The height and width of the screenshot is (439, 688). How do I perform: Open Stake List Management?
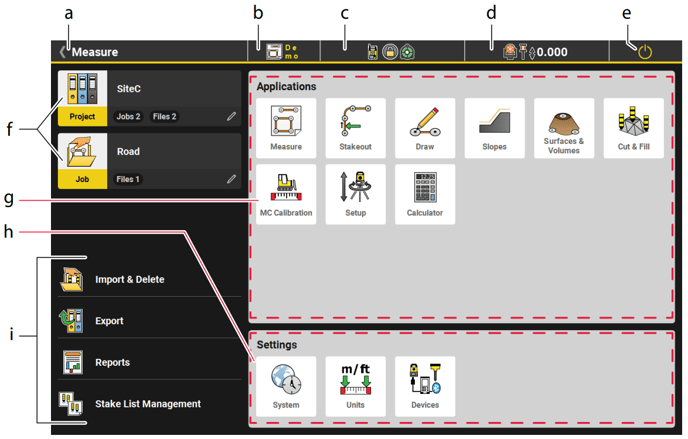[x=147, y=404]
